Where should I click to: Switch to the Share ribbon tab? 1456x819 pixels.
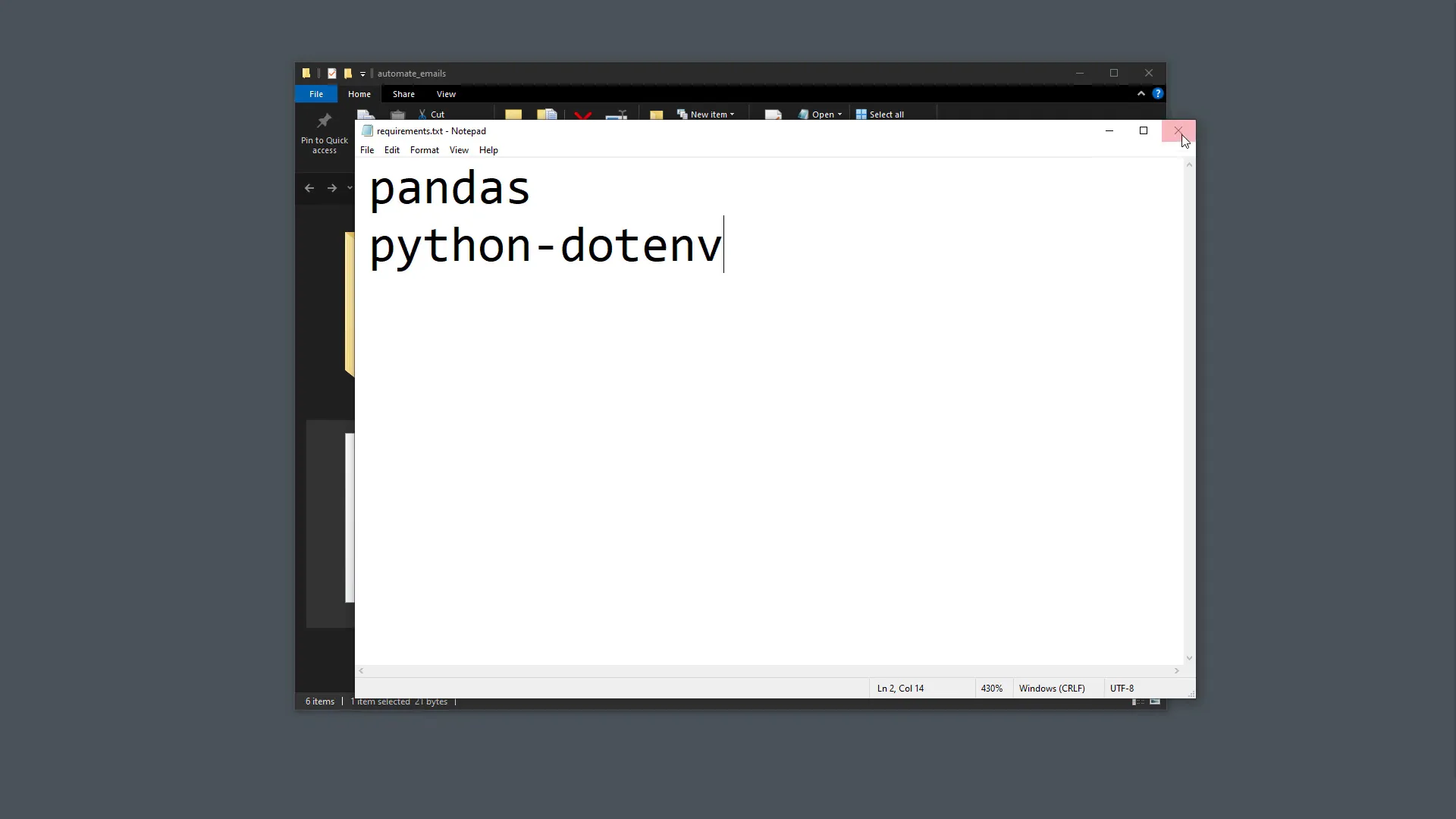click(403, 93)
